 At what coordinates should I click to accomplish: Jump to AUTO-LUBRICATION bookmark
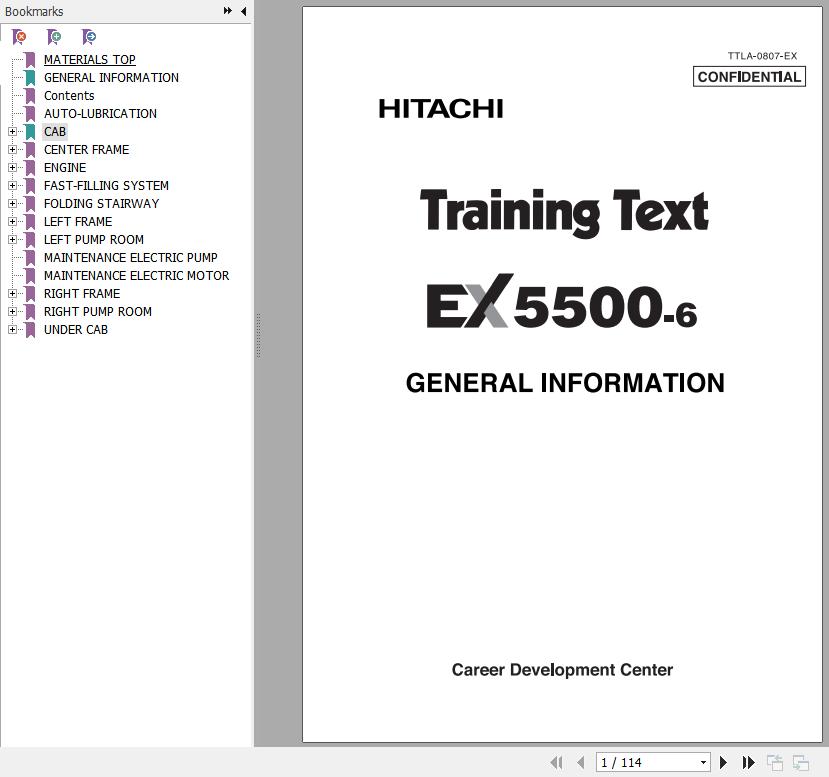click(100, 114)
